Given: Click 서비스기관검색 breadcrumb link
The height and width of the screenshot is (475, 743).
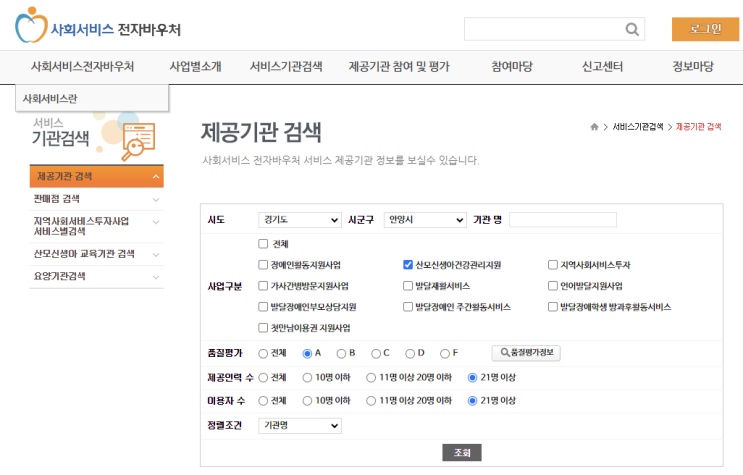Looking at the screenshot, I should (638, 127).
